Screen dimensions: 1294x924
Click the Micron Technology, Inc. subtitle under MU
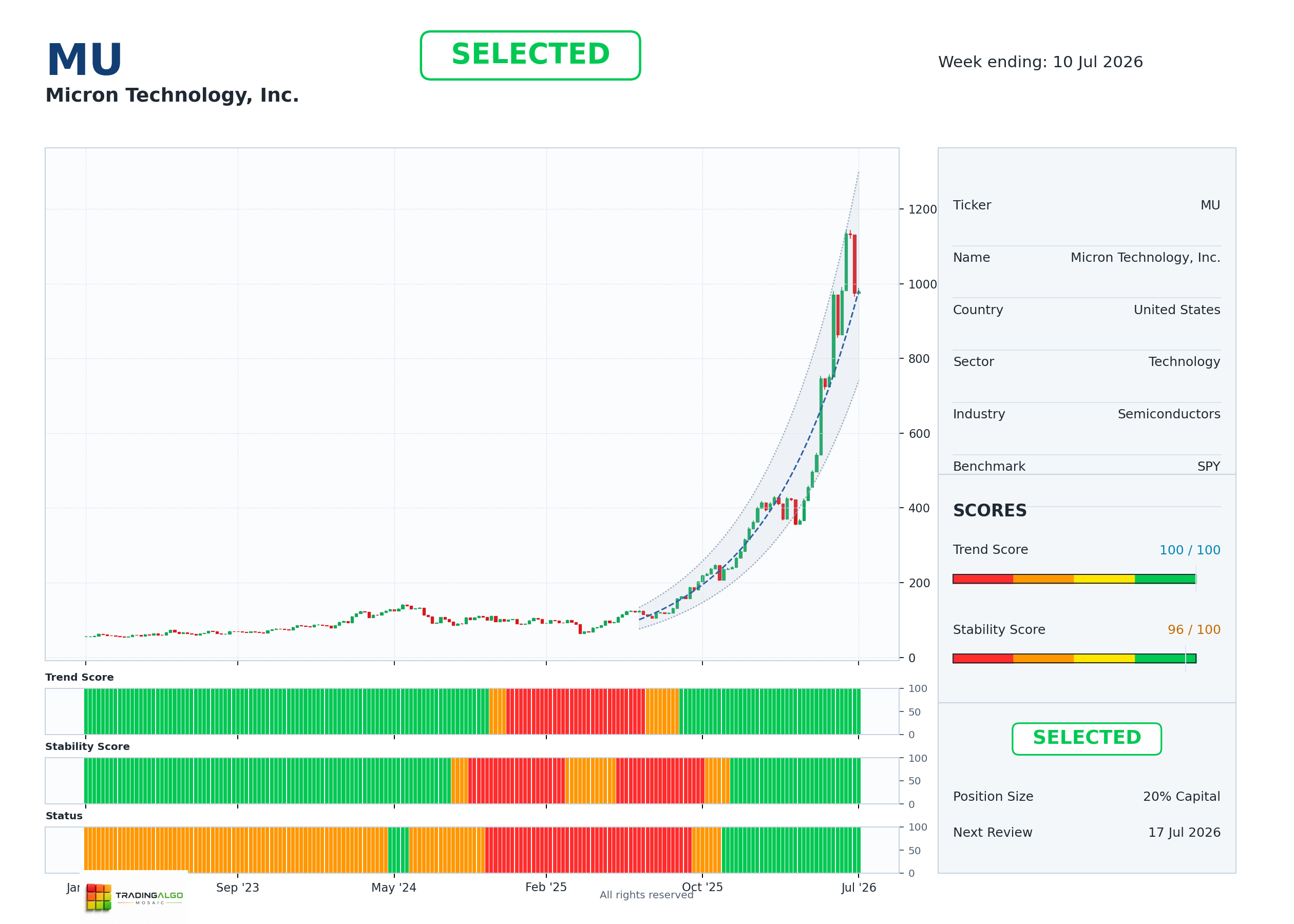point(172,95)
